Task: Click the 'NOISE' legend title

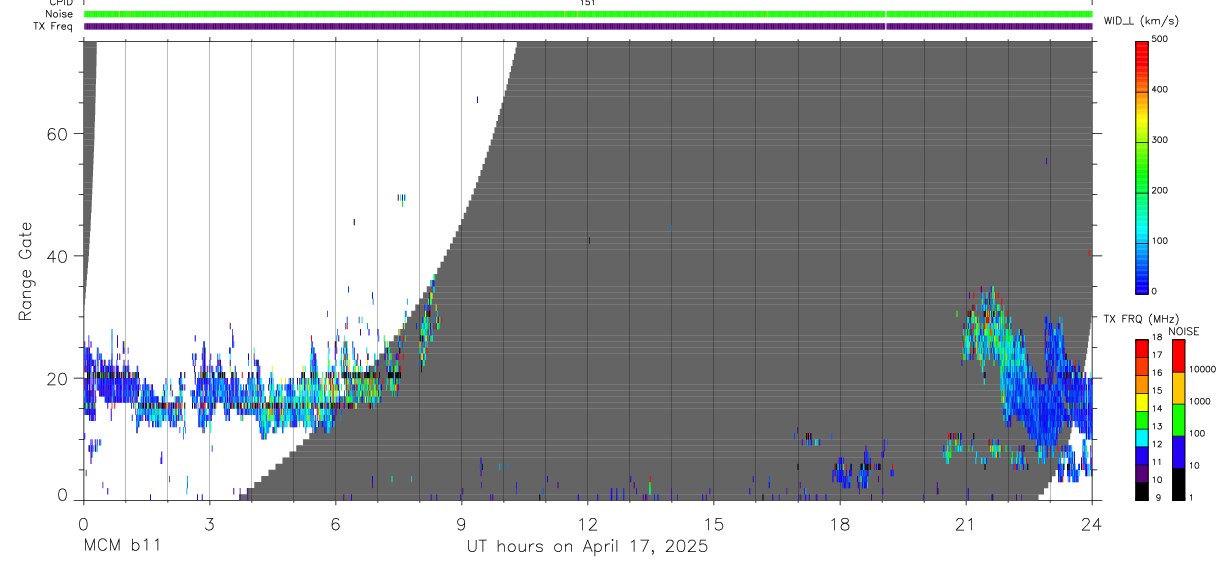Action: pyautogui.click(x=1183, y=331)
